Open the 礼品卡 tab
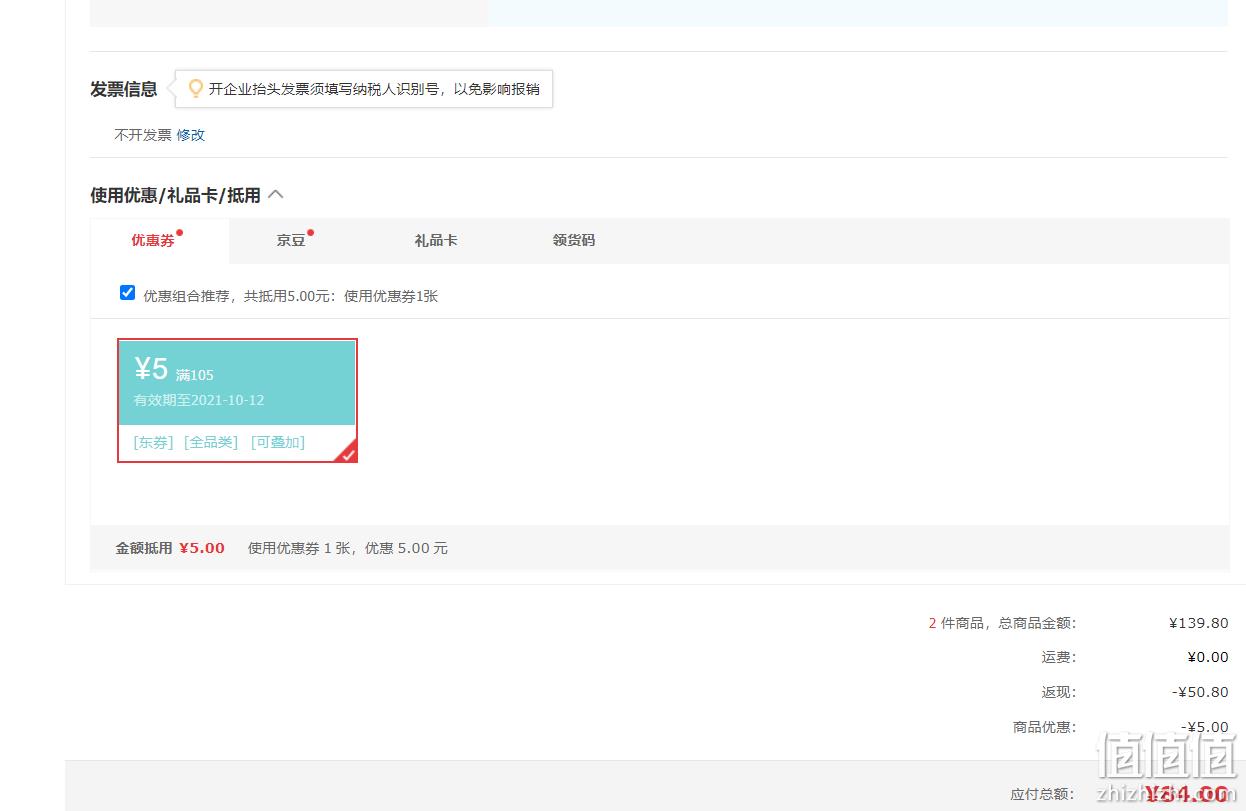 tap(436, 241)
